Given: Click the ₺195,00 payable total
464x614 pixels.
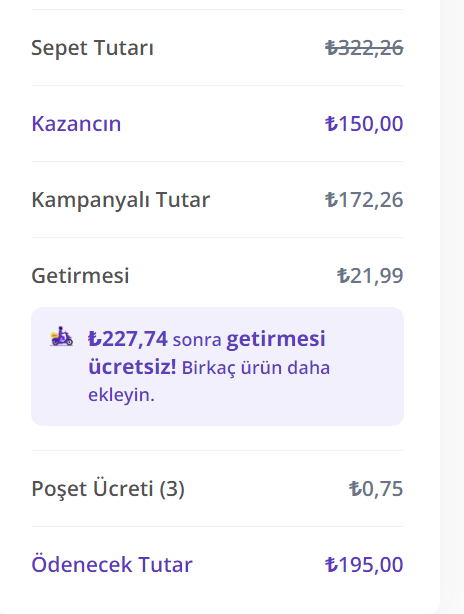Looking at the screenshot, I should [364, 565].
